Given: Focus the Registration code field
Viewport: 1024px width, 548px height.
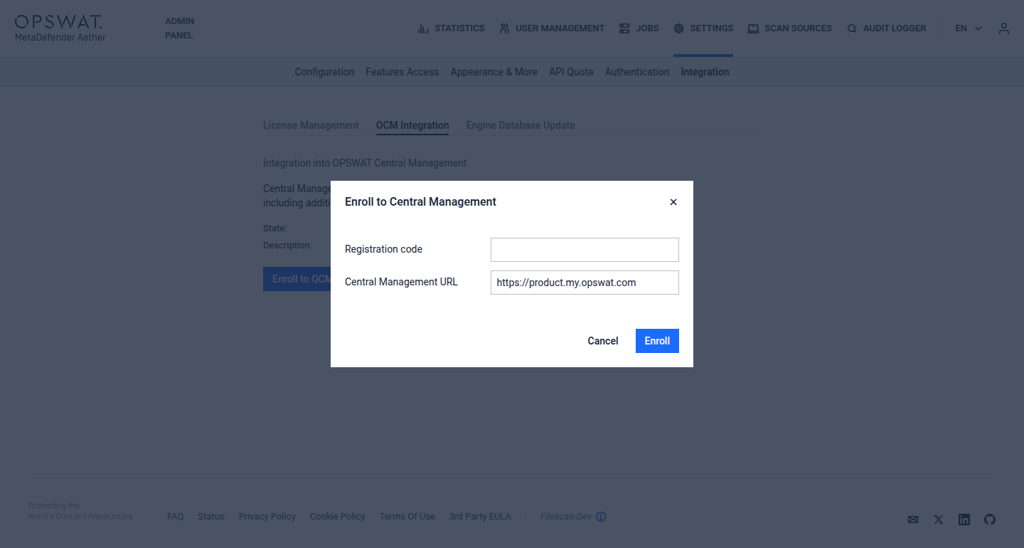Looking at the screenshot, I should pyautogui.click(x=584, y=250).
